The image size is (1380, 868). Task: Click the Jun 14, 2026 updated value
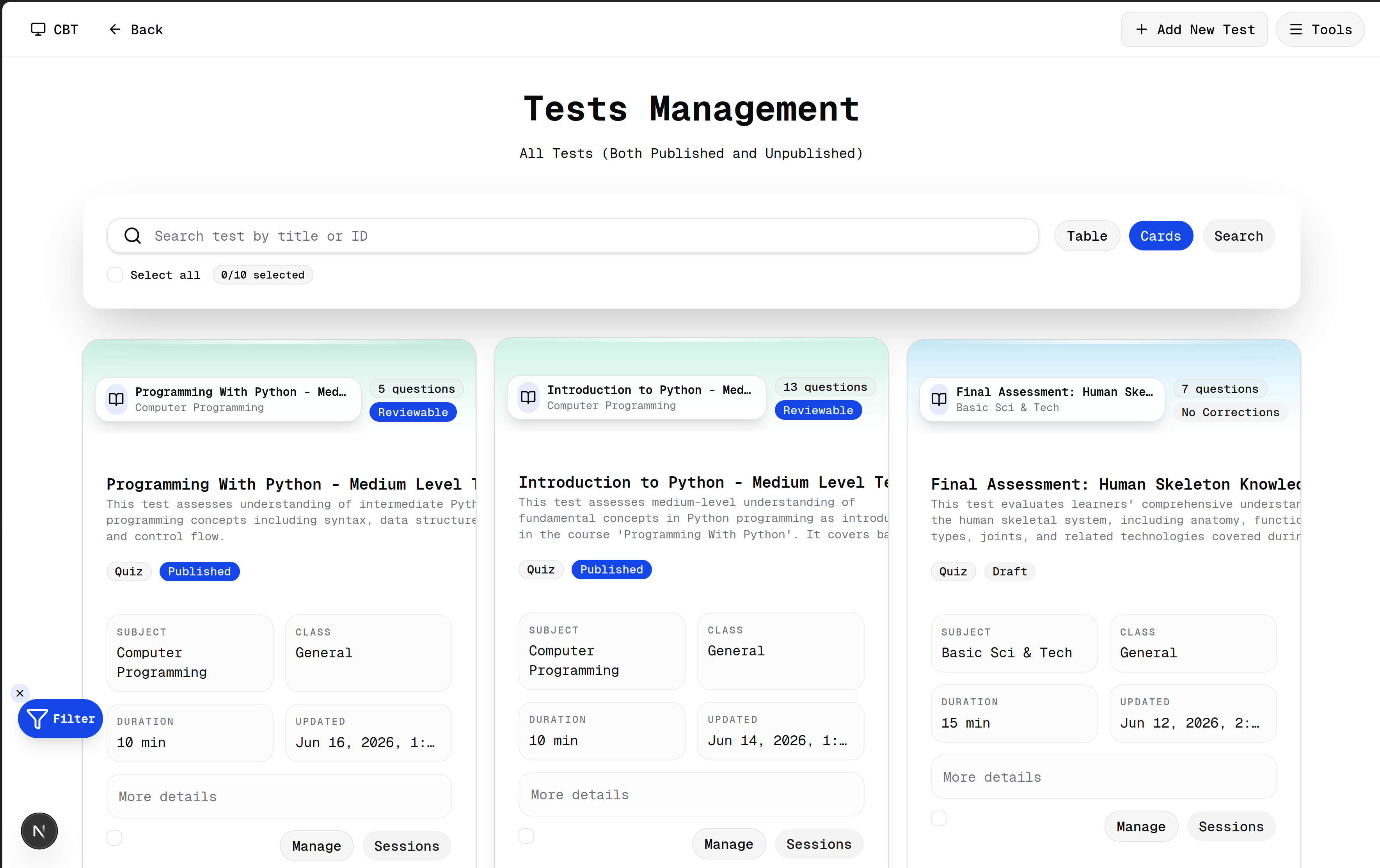pos(777,740)
